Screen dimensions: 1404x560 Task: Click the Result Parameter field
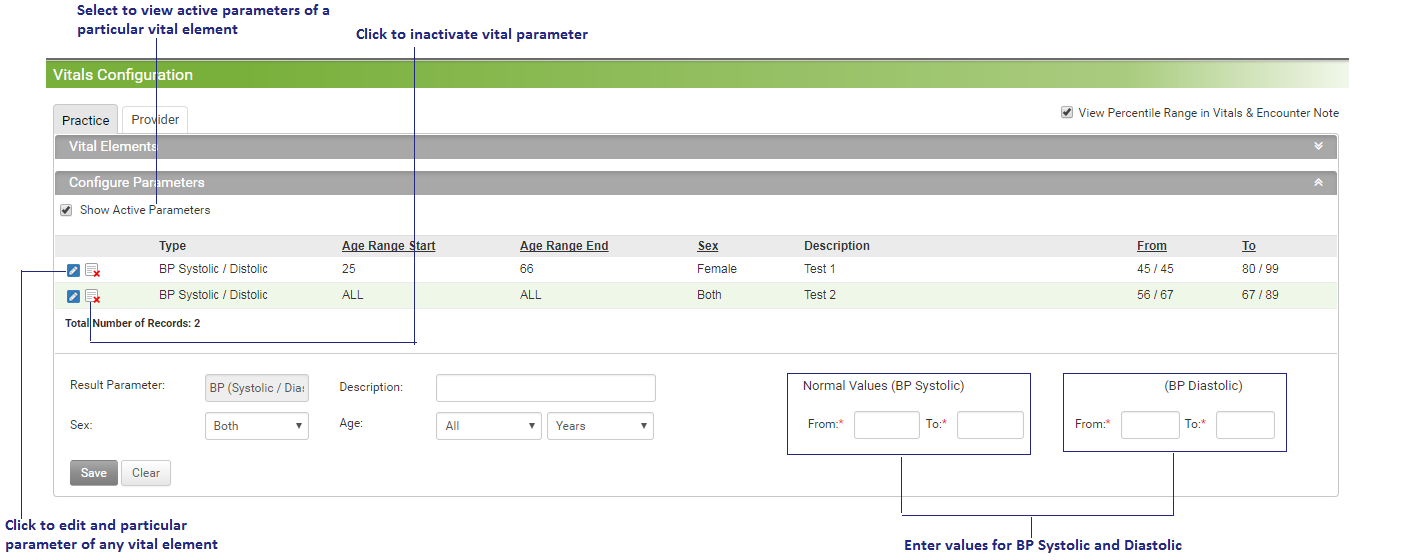[x=257, y=388]
